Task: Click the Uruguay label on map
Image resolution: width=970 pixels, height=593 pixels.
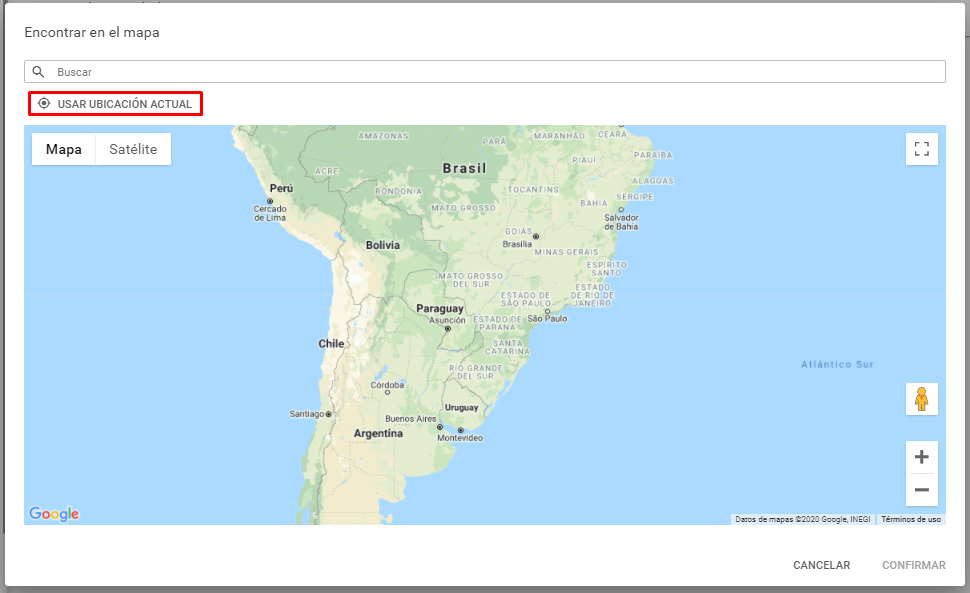Action: (461, 407)
